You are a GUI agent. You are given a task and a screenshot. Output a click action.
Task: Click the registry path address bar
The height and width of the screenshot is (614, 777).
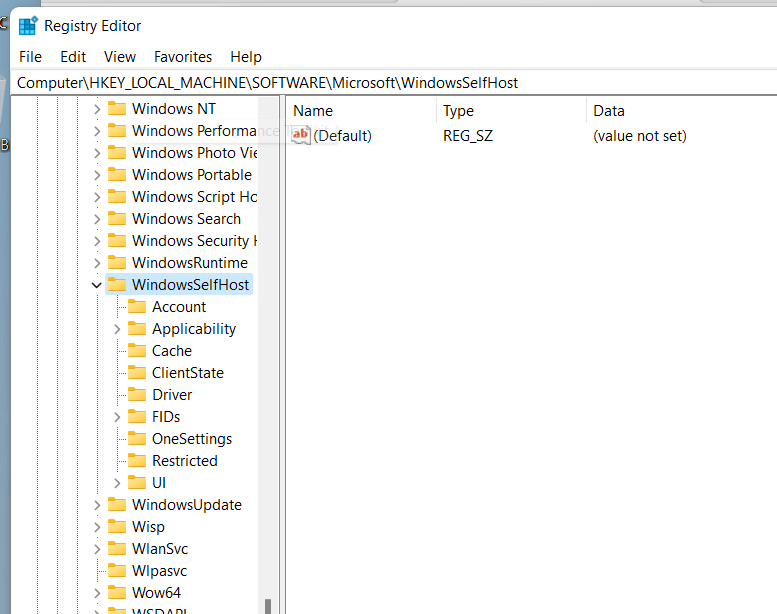click(394, 83)
